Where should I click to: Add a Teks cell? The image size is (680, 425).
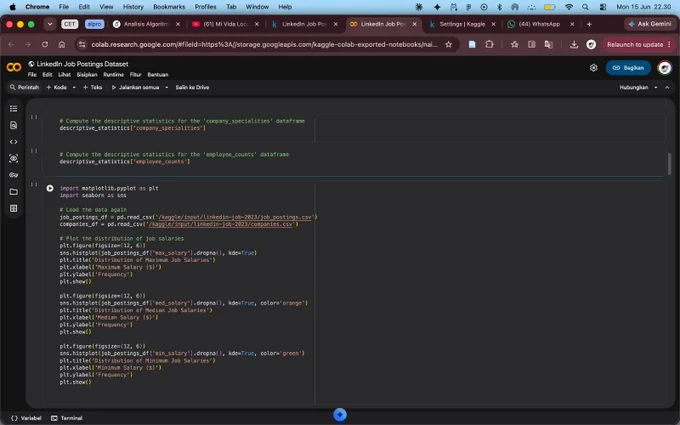click(x=92, y=88)
